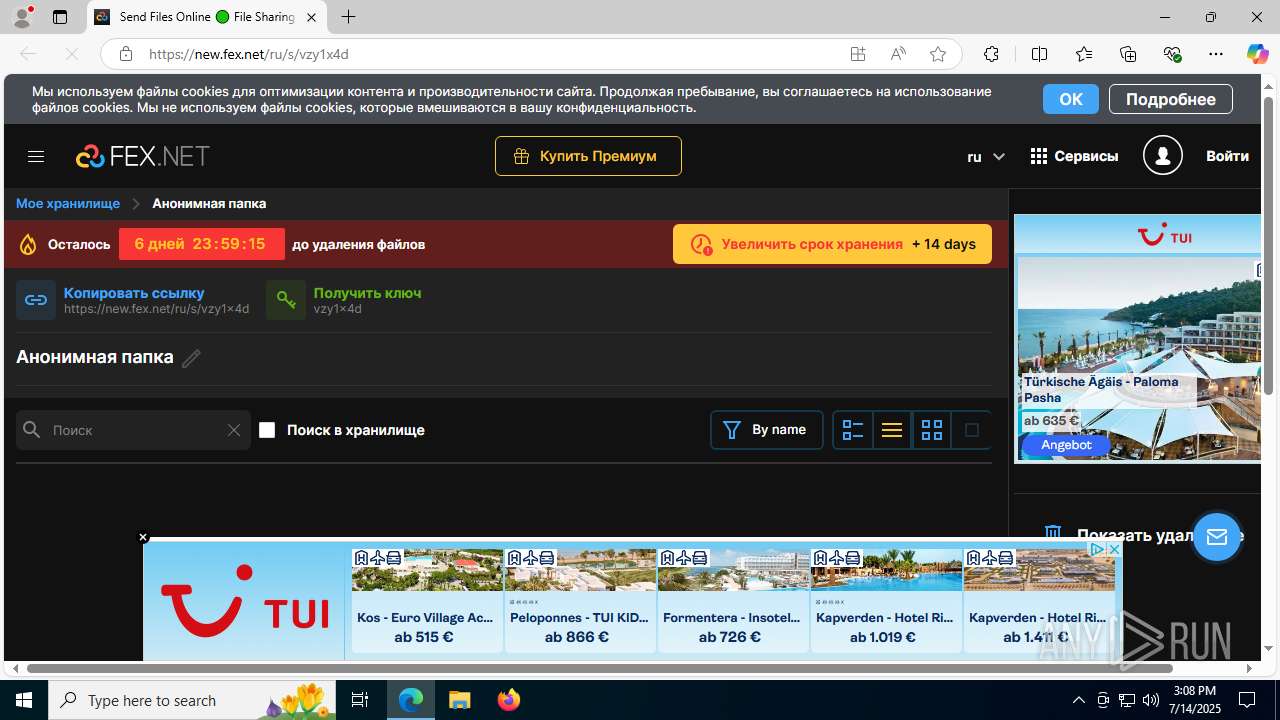The image size is (1280, 720).
Task: Switch to grid tiles view
Action: [x=931, y=430]
